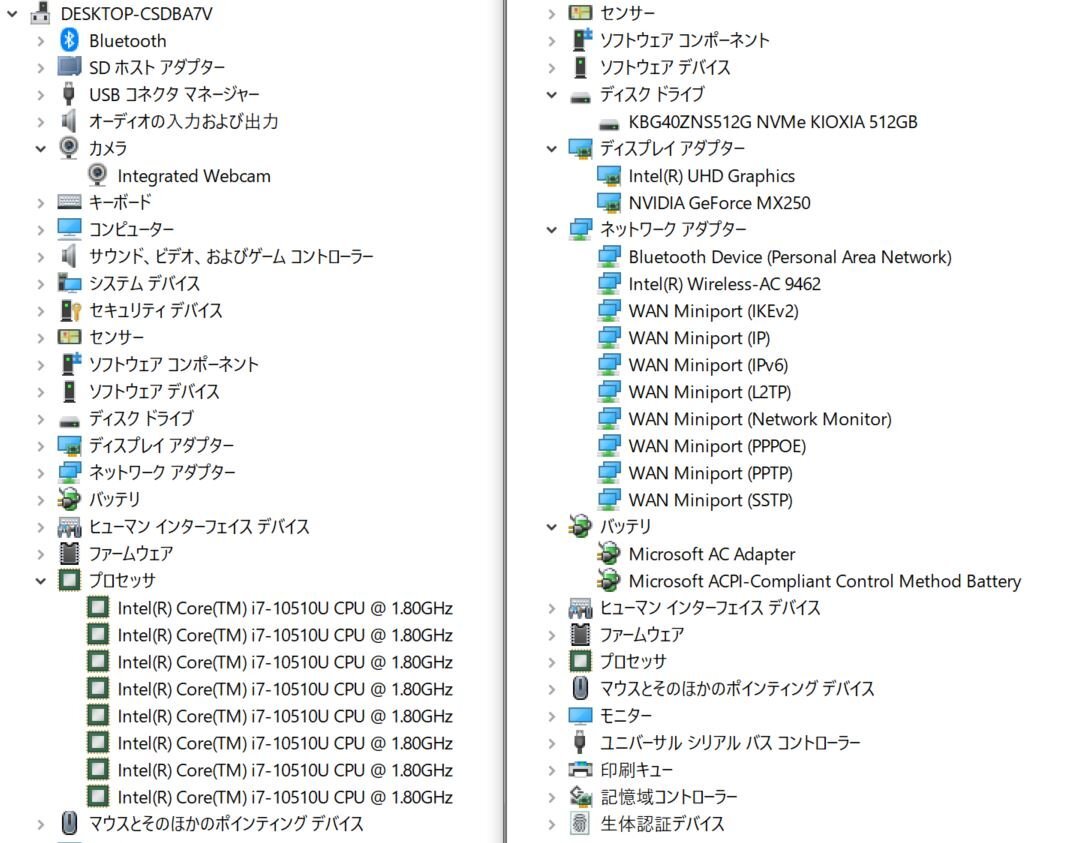Screen dimensions: 1068x843
Task: Select WAN Miniport (SSTP) entry
Action: pyautogui.click(x=710, y=500)
